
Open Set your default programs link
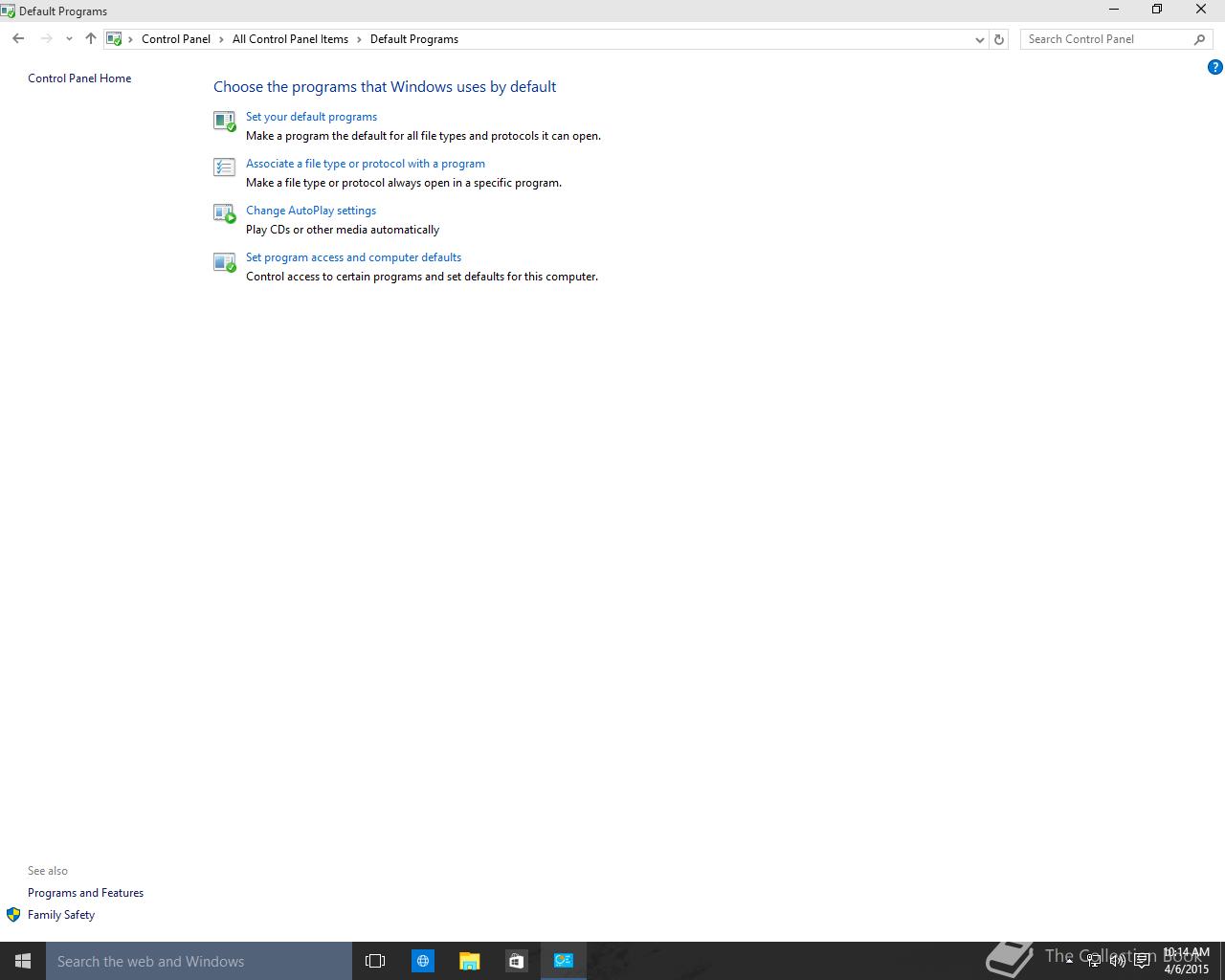[311, 117]
